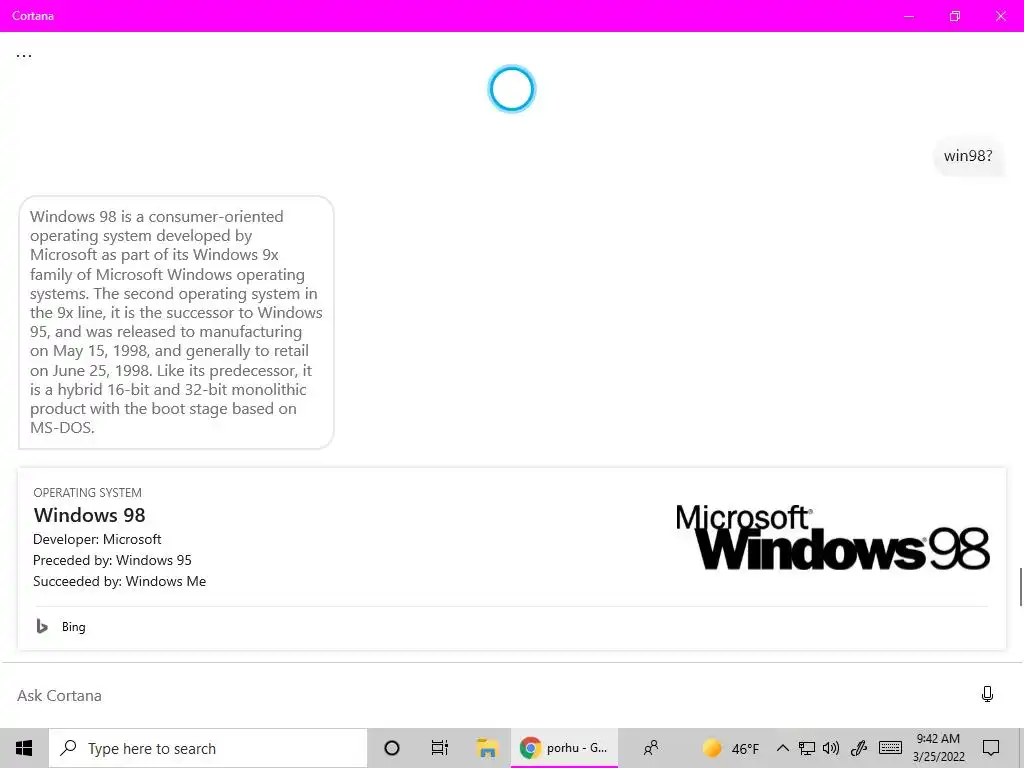Open the Bing logo icon in card

42,626
